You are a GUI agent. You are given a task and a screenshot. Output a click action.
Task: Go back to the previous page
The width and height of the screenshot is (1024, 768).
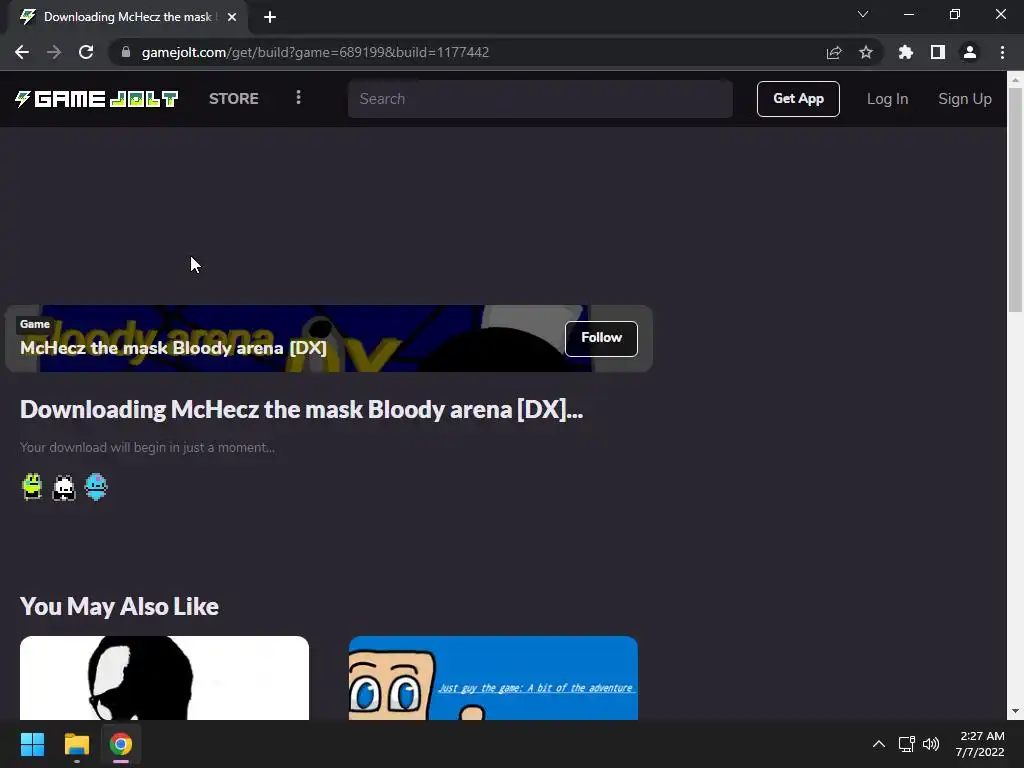click(x=22, y=52)
